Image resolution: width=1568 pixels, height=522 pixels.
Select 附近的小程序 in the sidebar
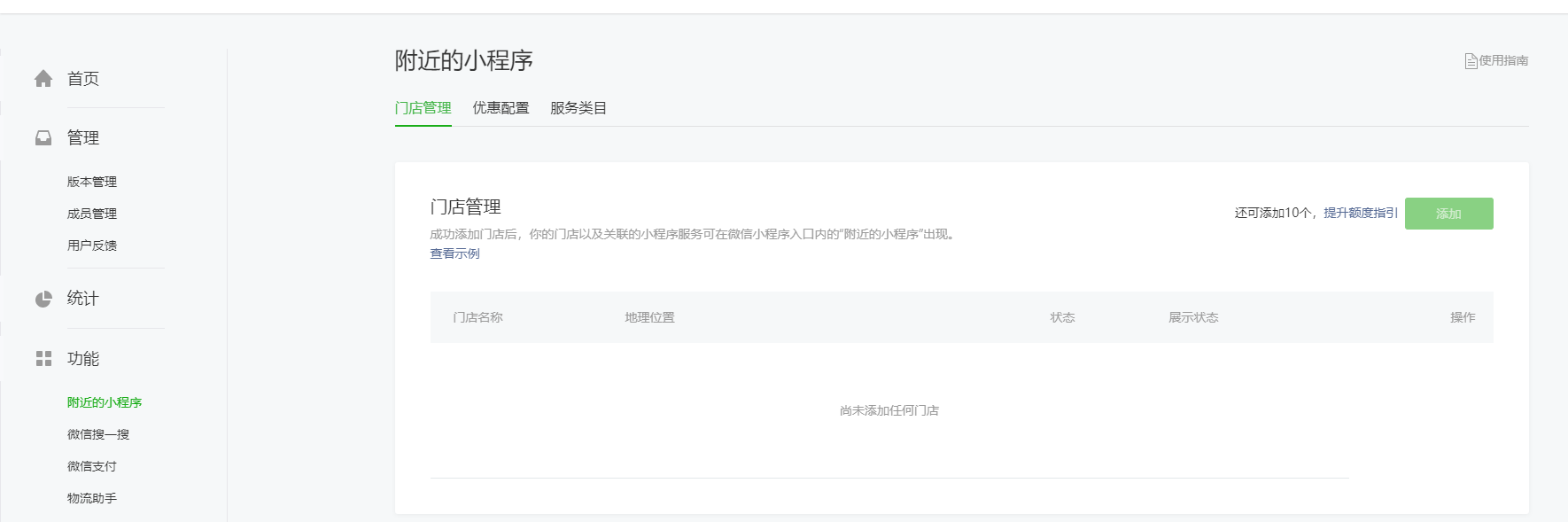click(105, 402)
